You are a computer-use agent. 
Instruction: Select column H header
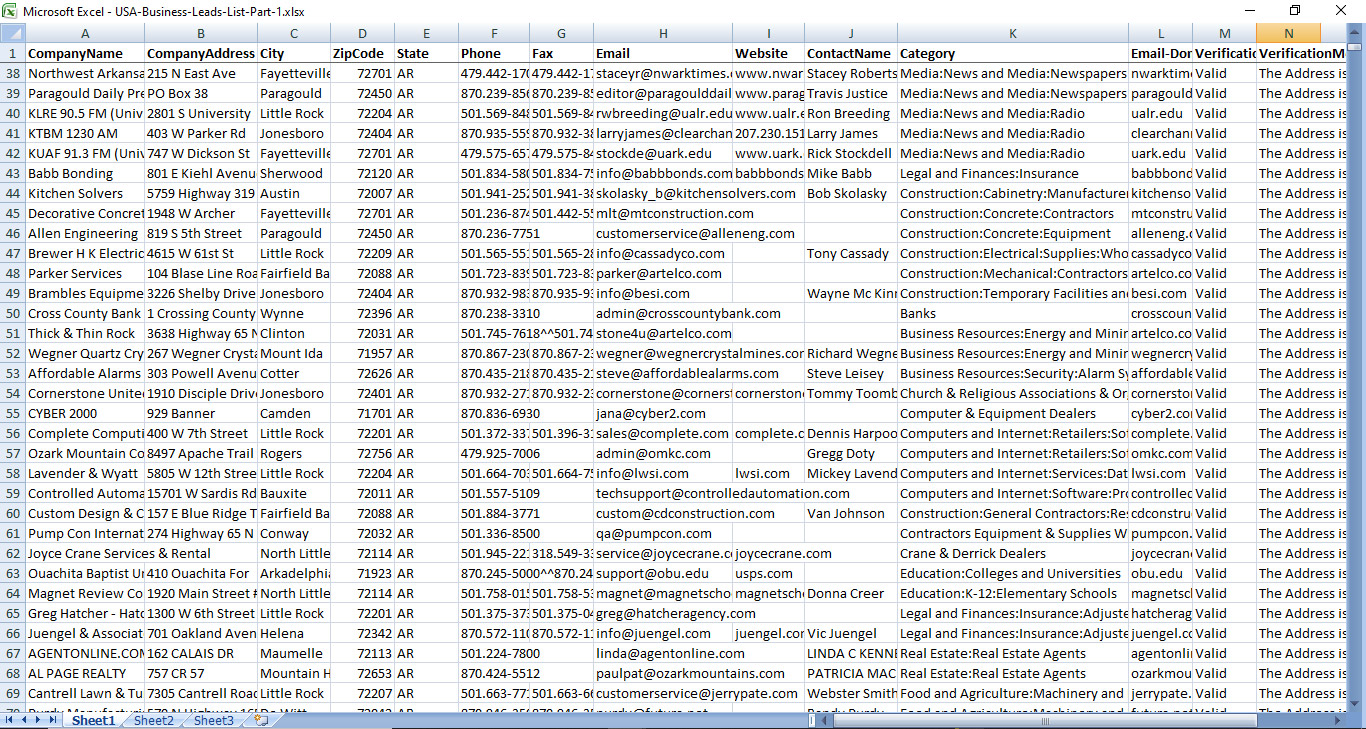[x=663, y=33]
